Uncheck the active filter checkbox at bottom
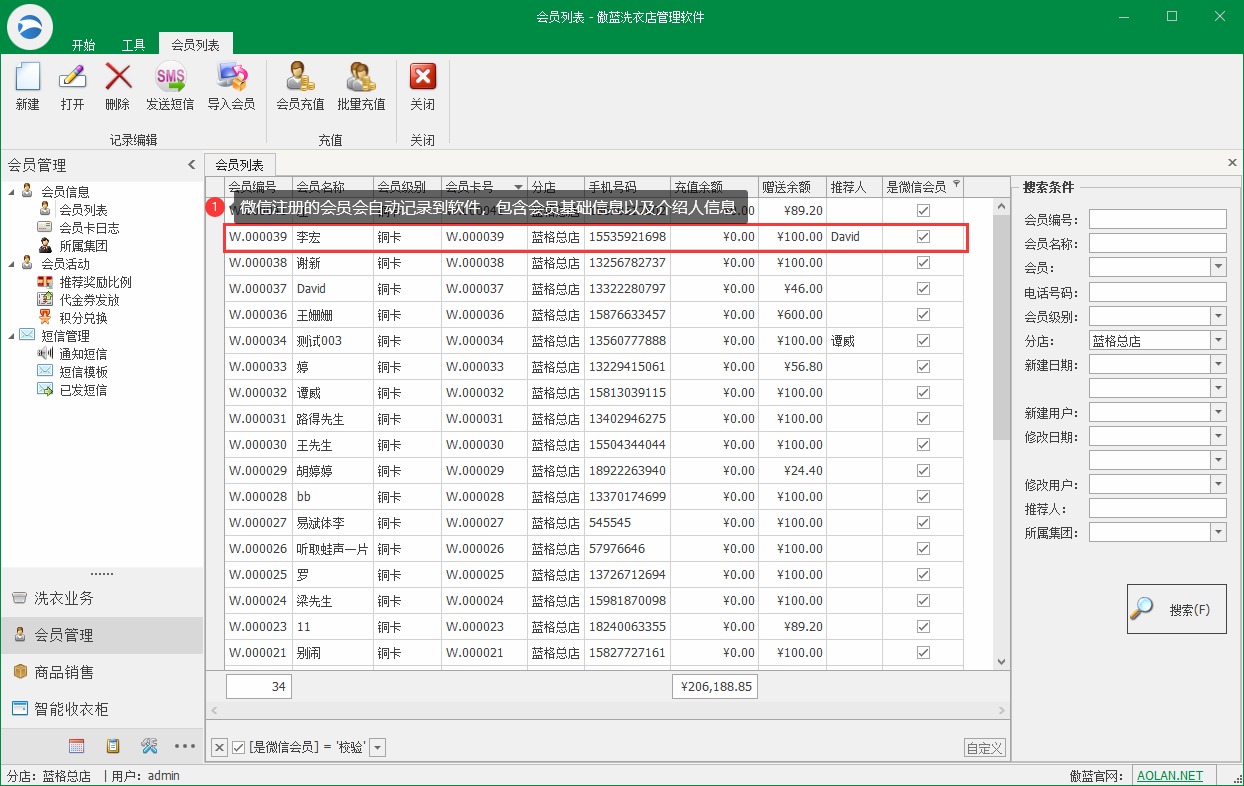Screen dimensions: 1244x786 (238, 747)
